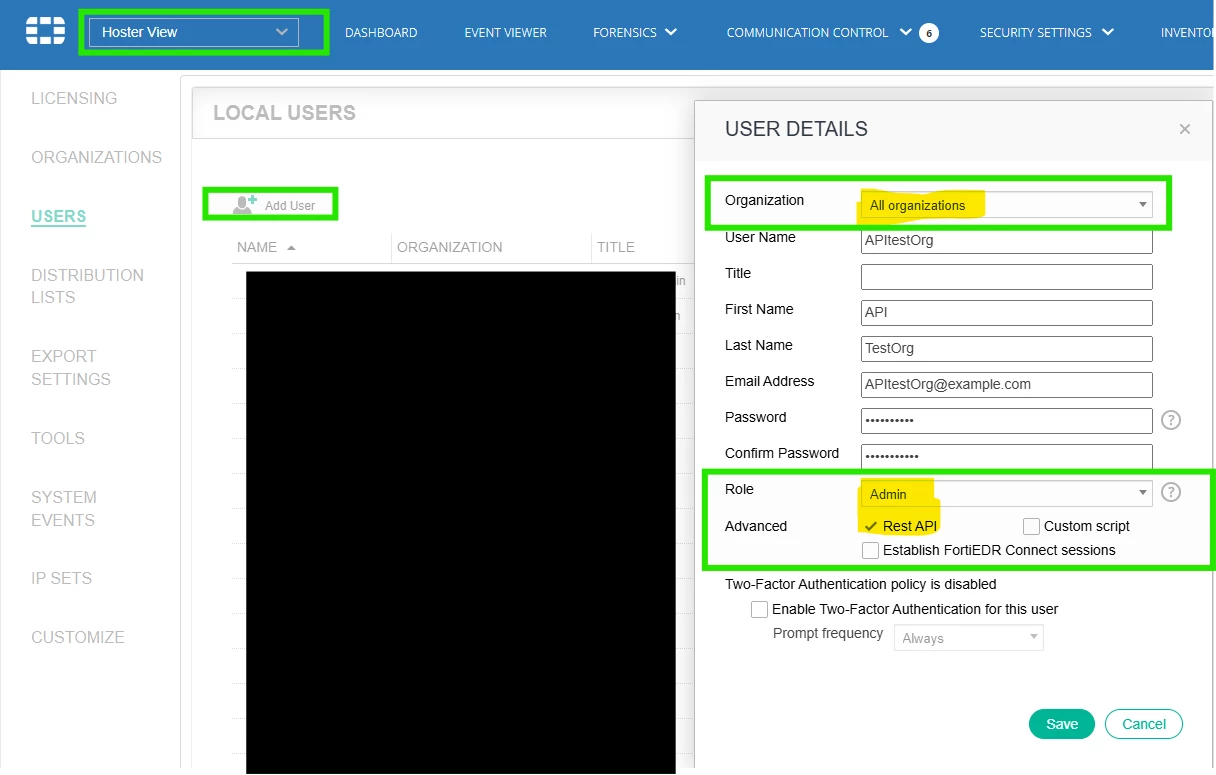Go to the Dashboard menu

[x=381, y=33]
